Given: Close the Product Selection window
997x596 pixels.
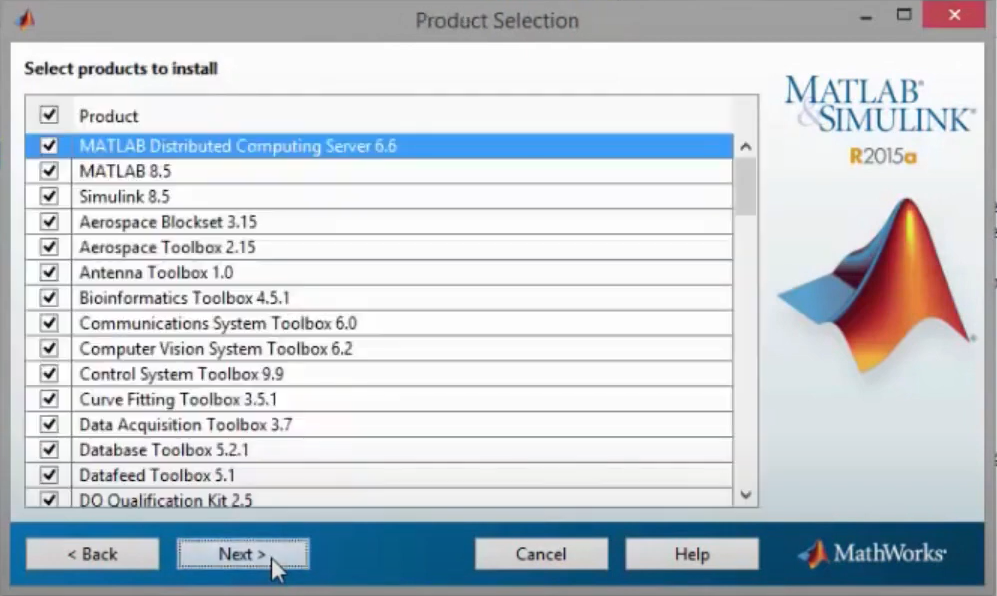Looking at the screenshot, I should point(954,15).
